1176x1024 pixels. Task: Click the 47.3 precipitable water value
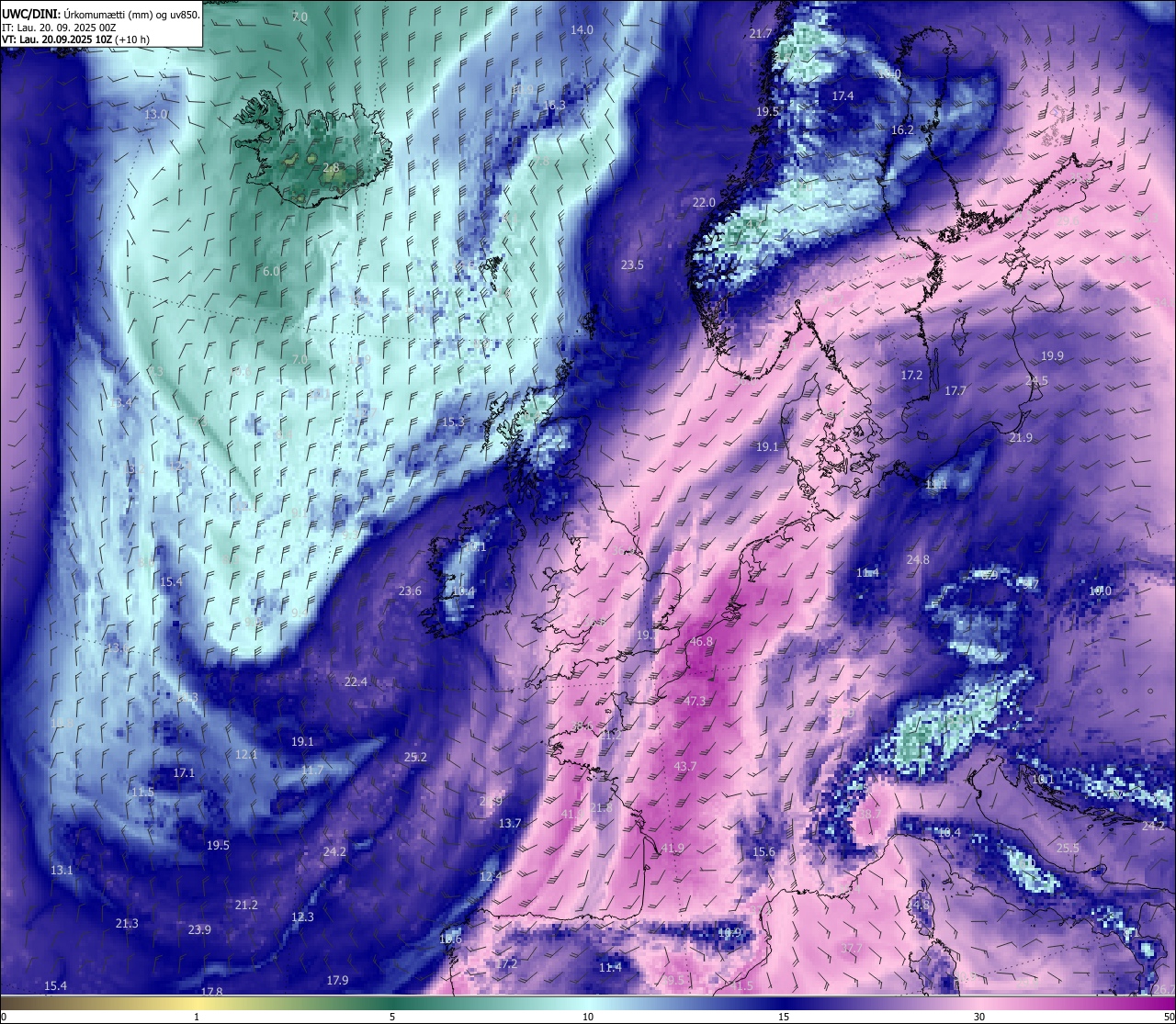[x=695, y=701]
